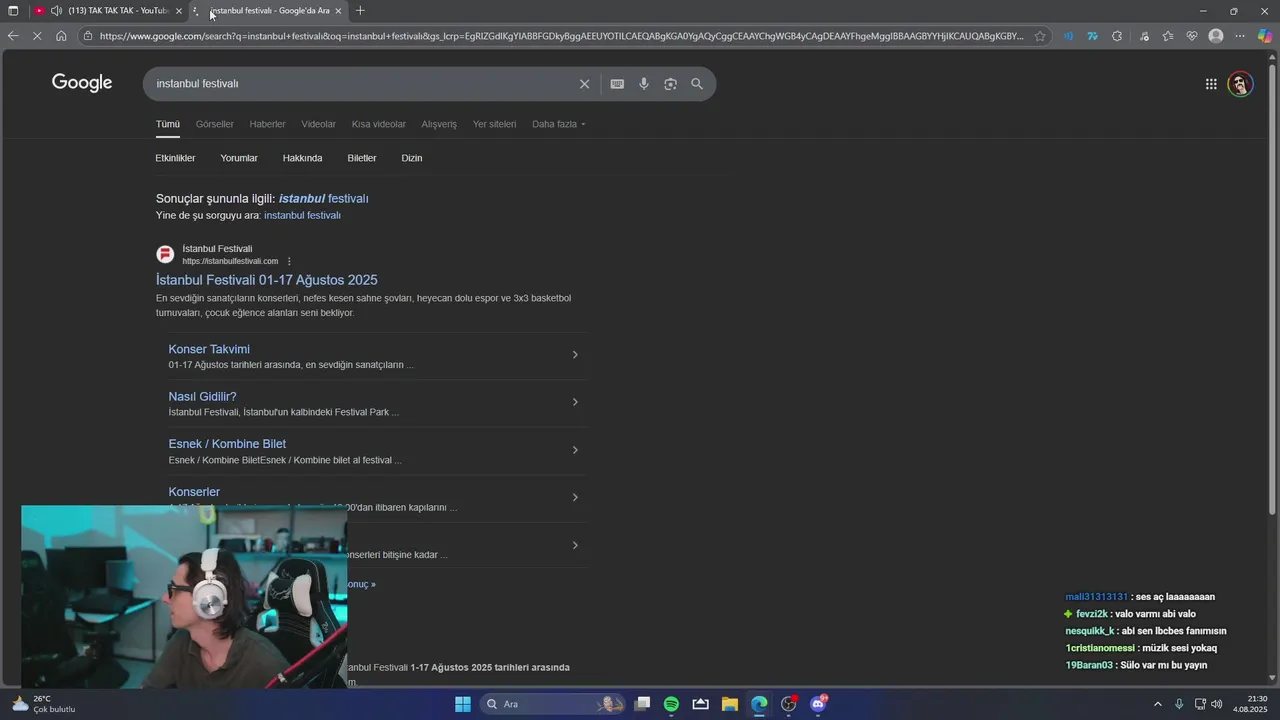Open the browser profile icon in toolbar
Viewport: 1280px width, 720px height.
tap(1216, 36)
